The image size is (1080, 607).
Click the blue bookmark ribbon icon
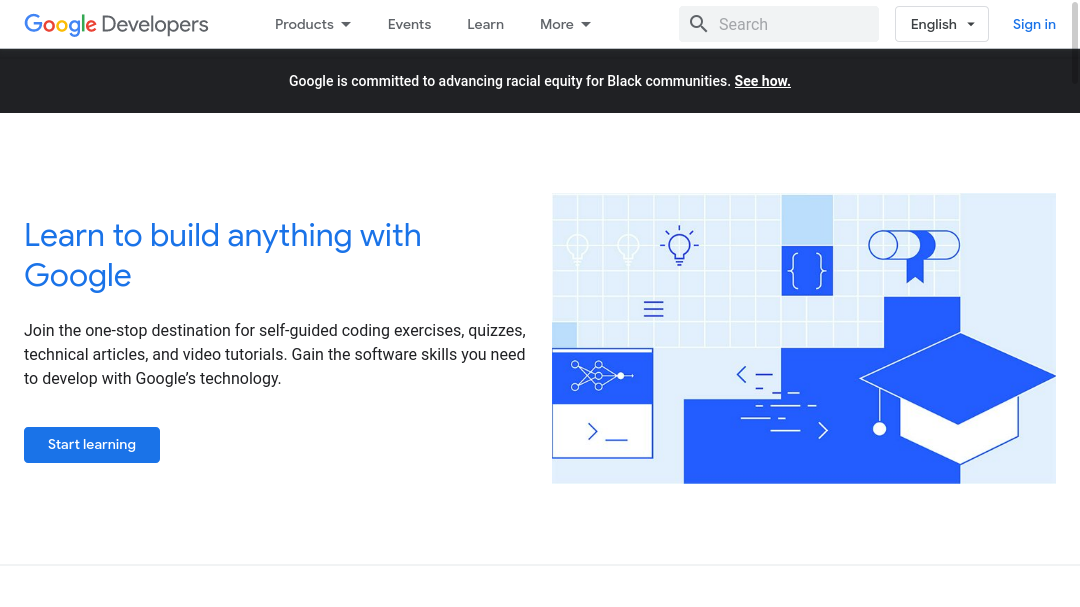coord(915,269)
